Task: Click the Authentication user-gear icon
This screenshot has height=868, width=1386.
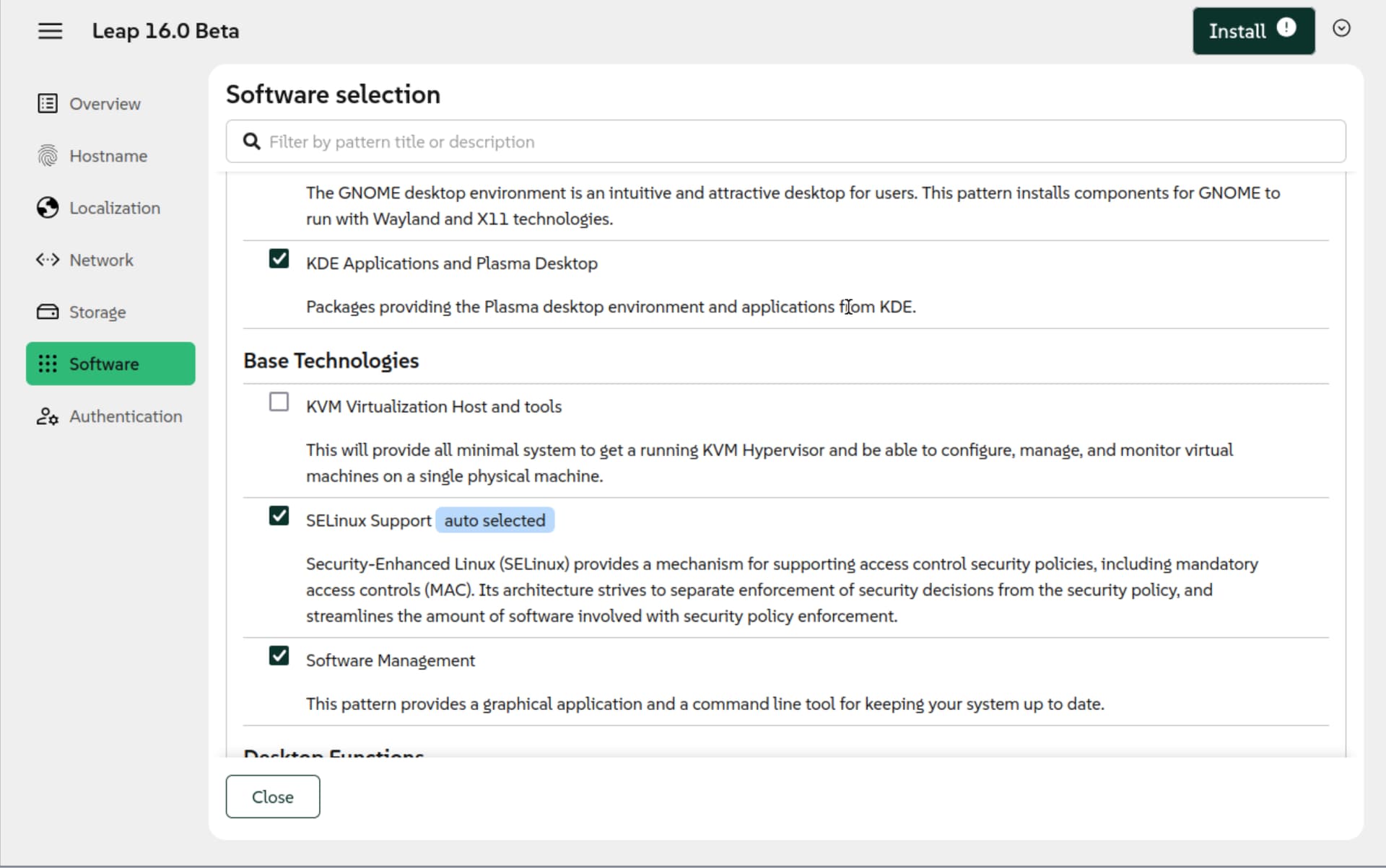Action: 48,416
